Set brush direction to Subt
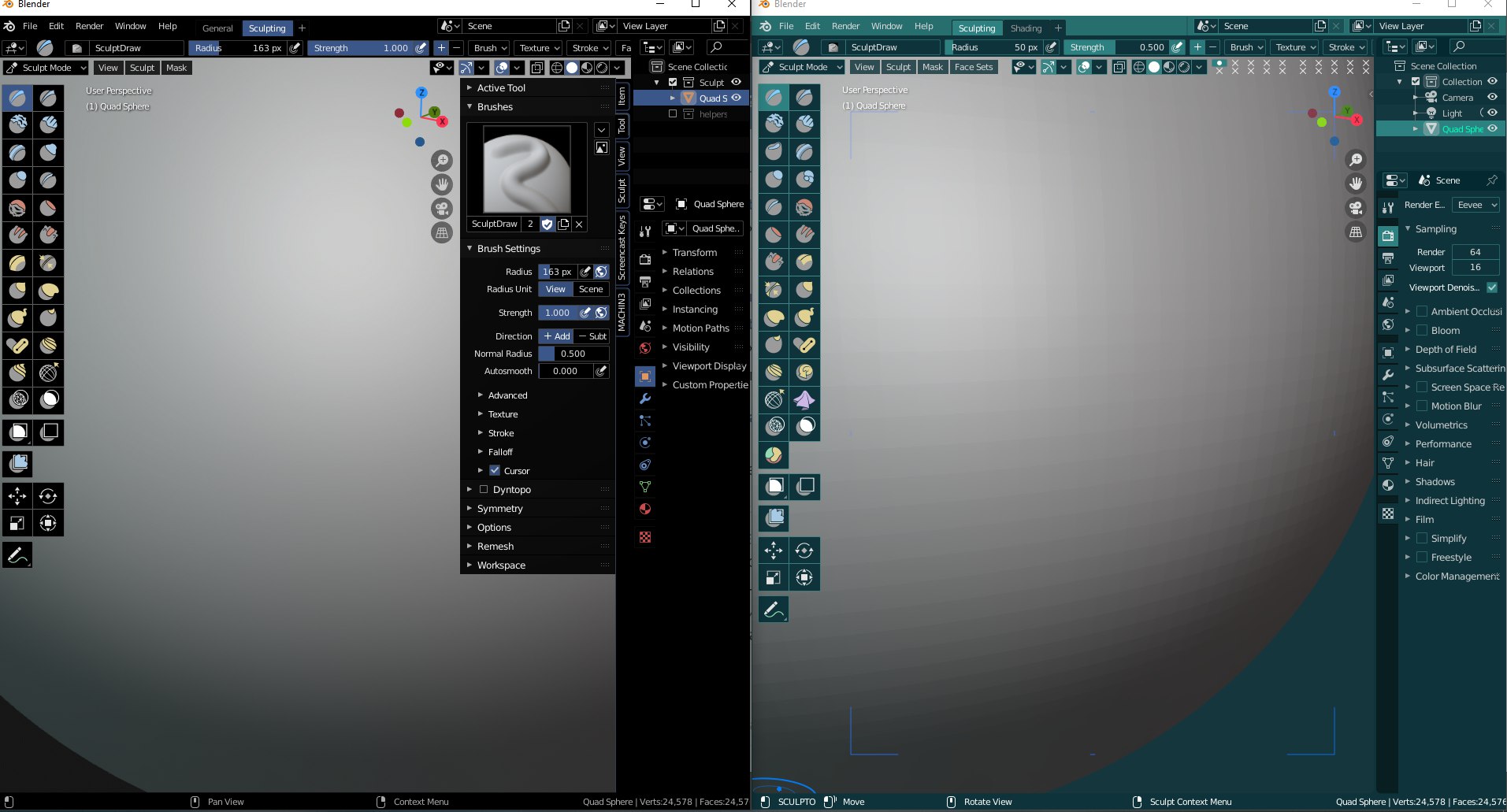The width and height of the screenshot is (1507, 812). pos(592,336)
